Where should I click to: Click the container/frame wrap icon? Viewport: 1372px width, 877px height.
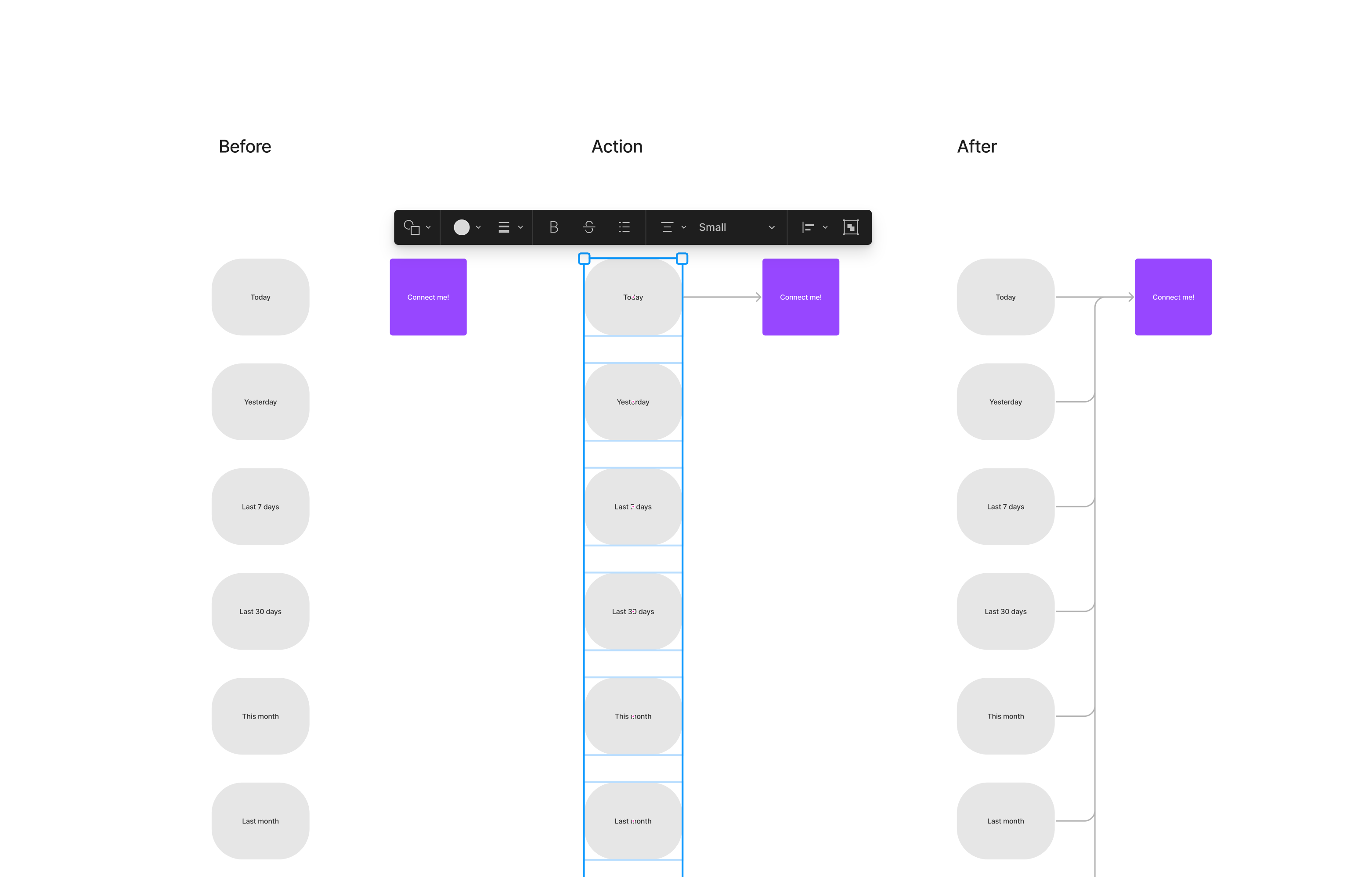[851, 227]
